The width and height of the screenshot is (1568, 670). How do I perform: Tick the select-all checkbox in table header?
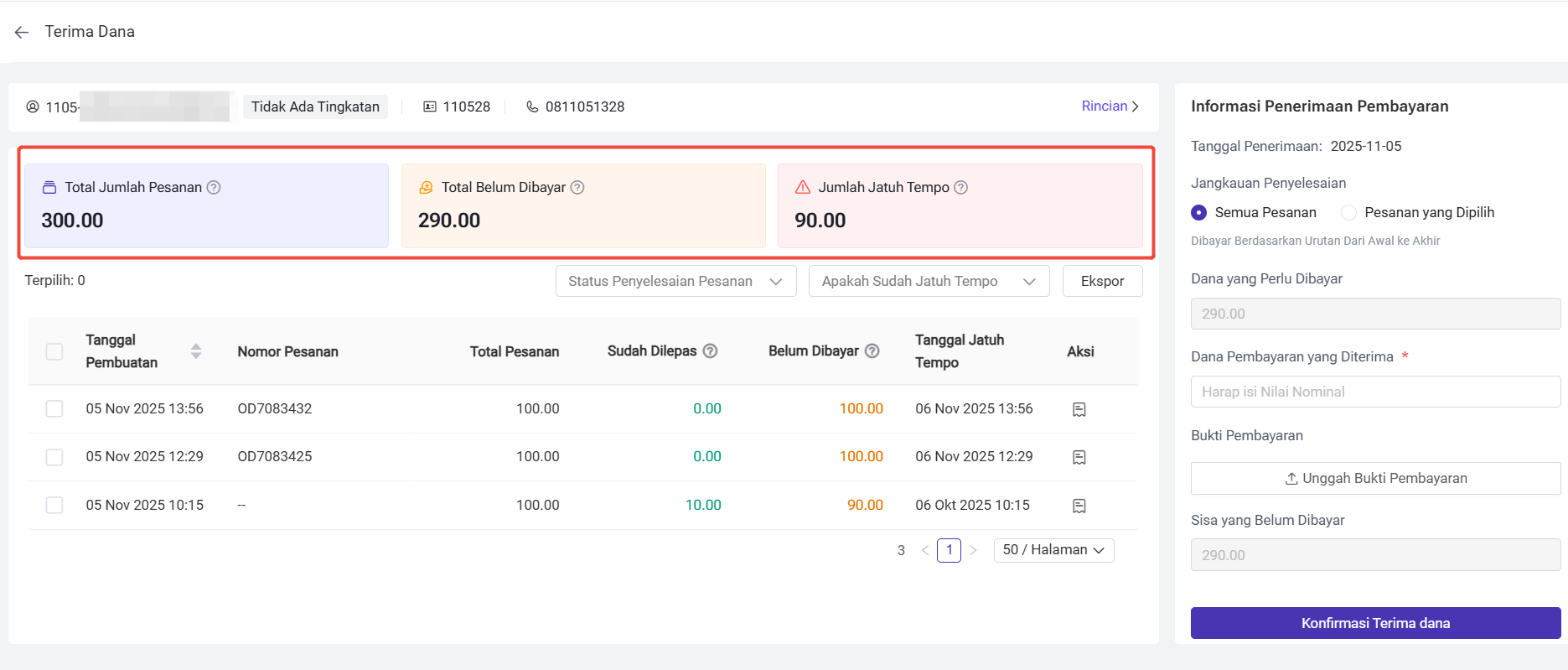pyautogui.click(x=54, y=351)
